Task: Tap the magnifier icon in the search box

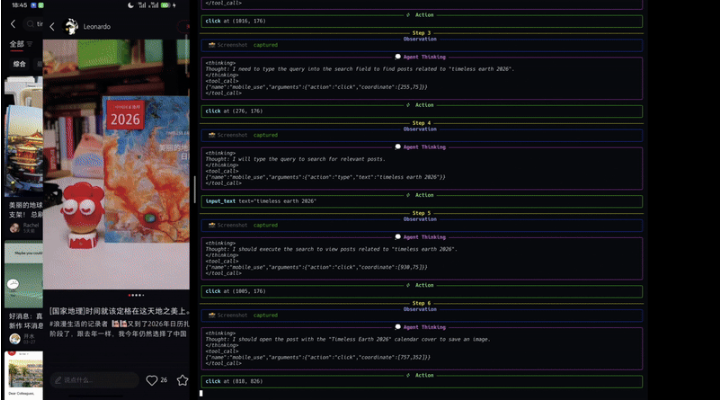Action: 30,24
